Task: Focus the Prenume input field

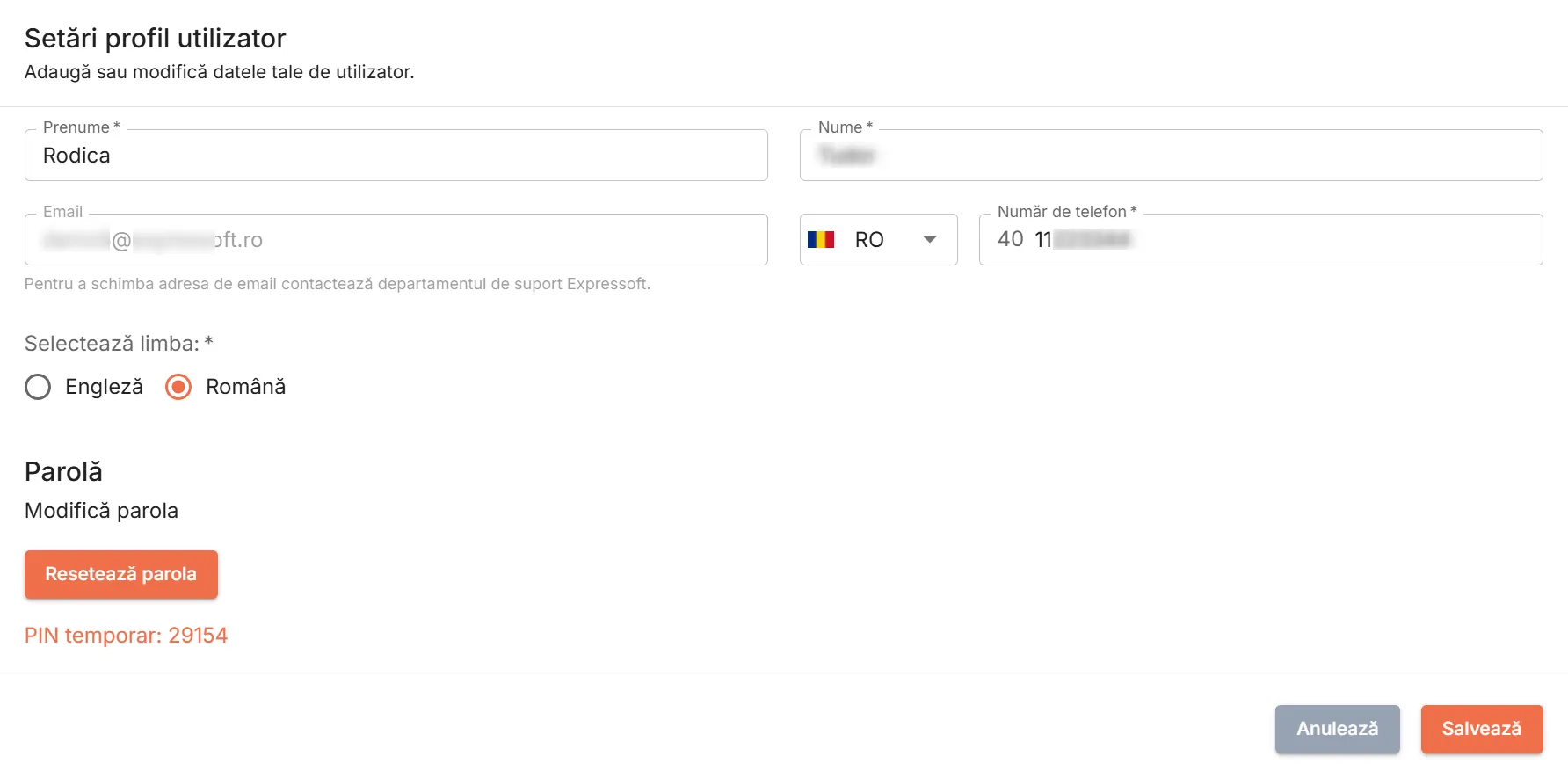Action: (396, 156)
